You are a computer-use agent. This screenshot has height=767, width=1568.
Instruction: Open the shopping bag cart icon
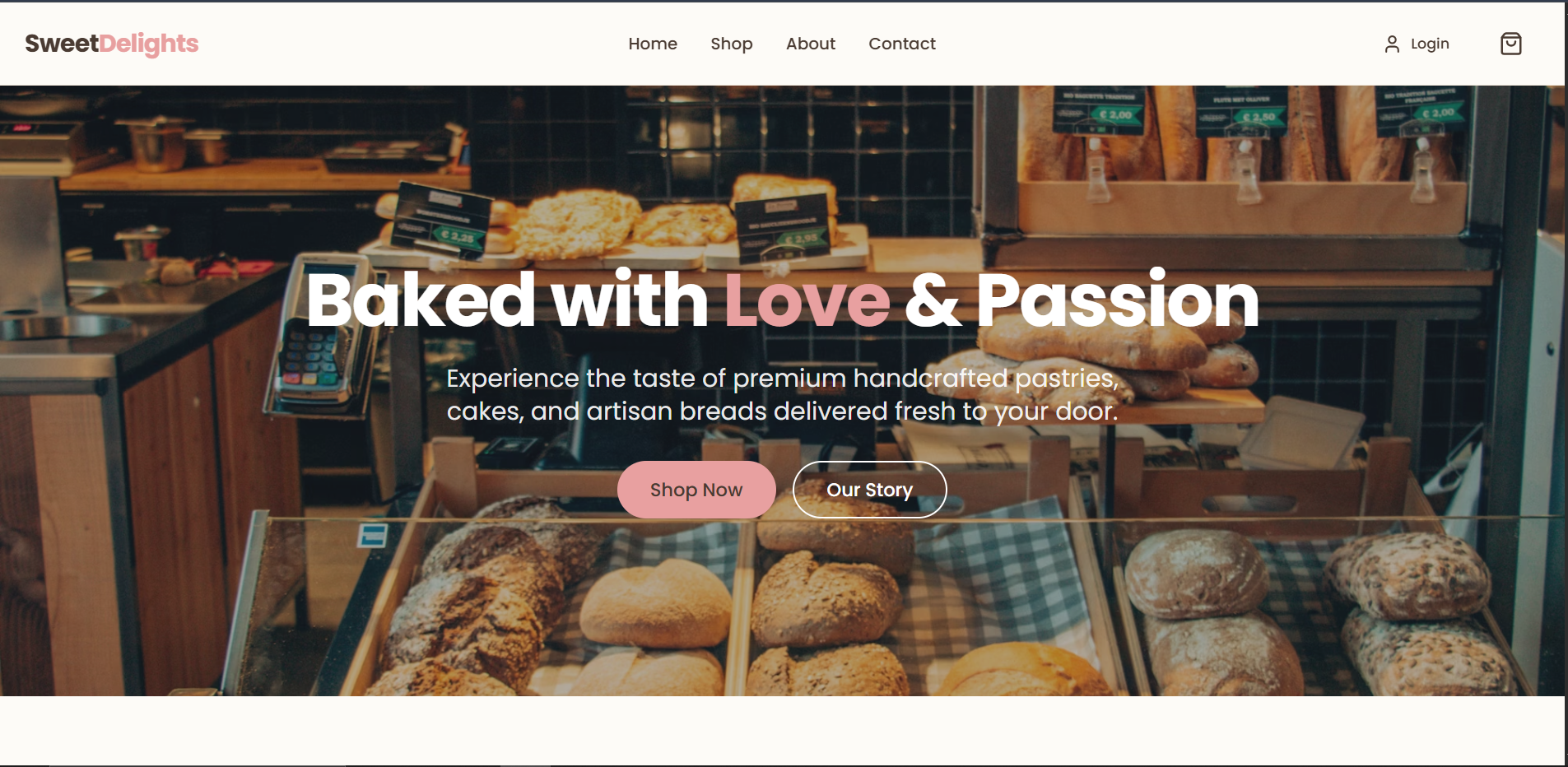1510,44
